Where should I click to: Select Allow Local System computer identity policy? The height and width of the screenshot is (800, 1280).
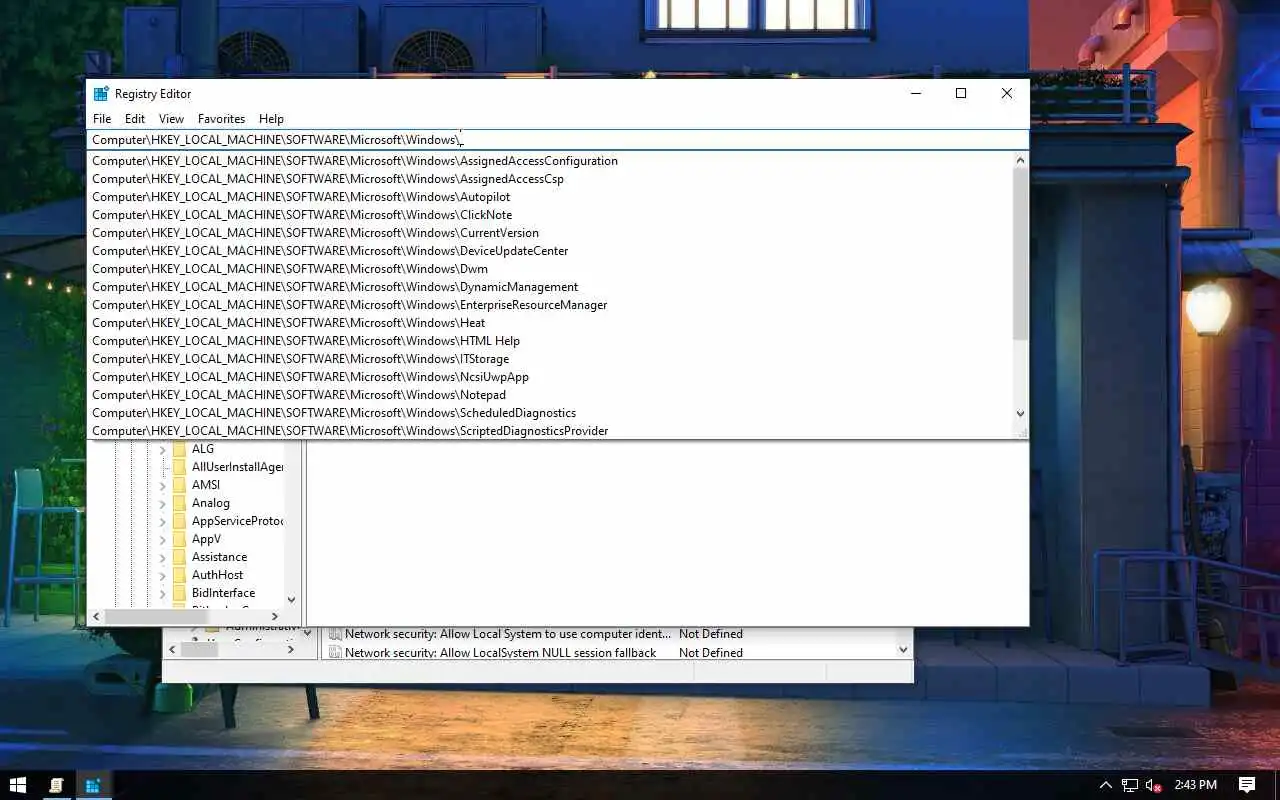pos(508,634)
